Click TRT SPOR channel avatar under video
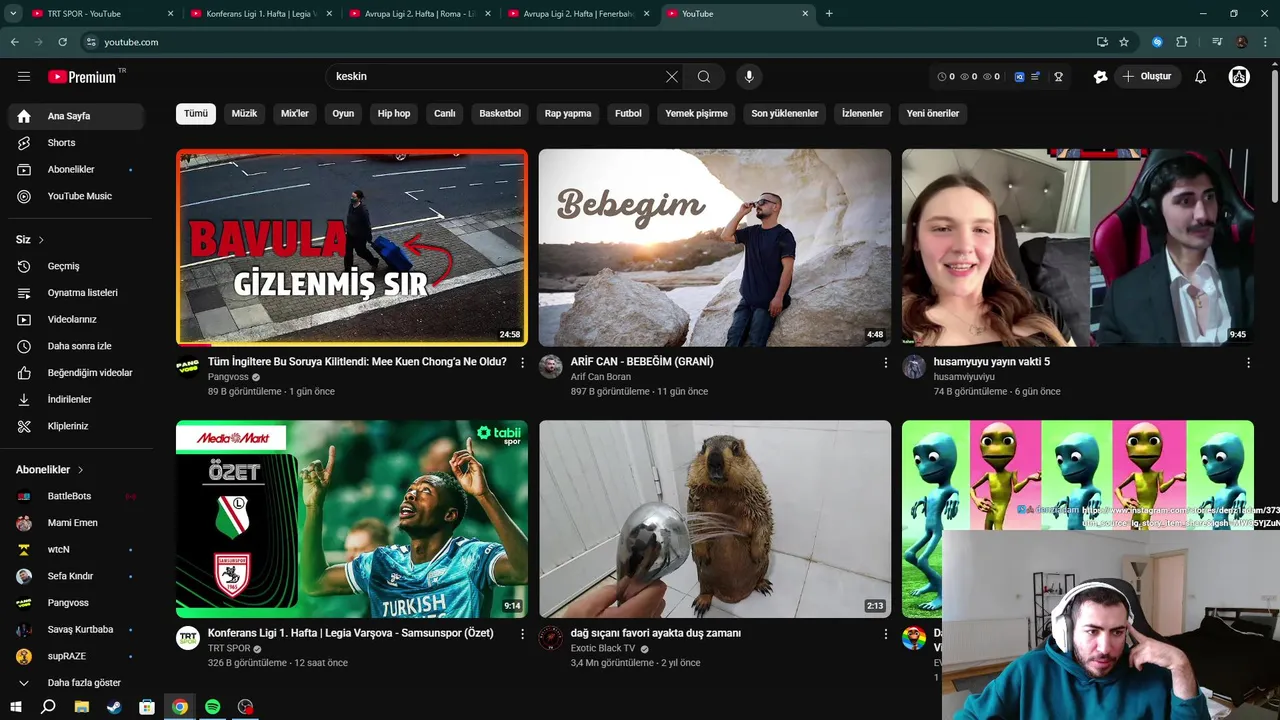 188,638
